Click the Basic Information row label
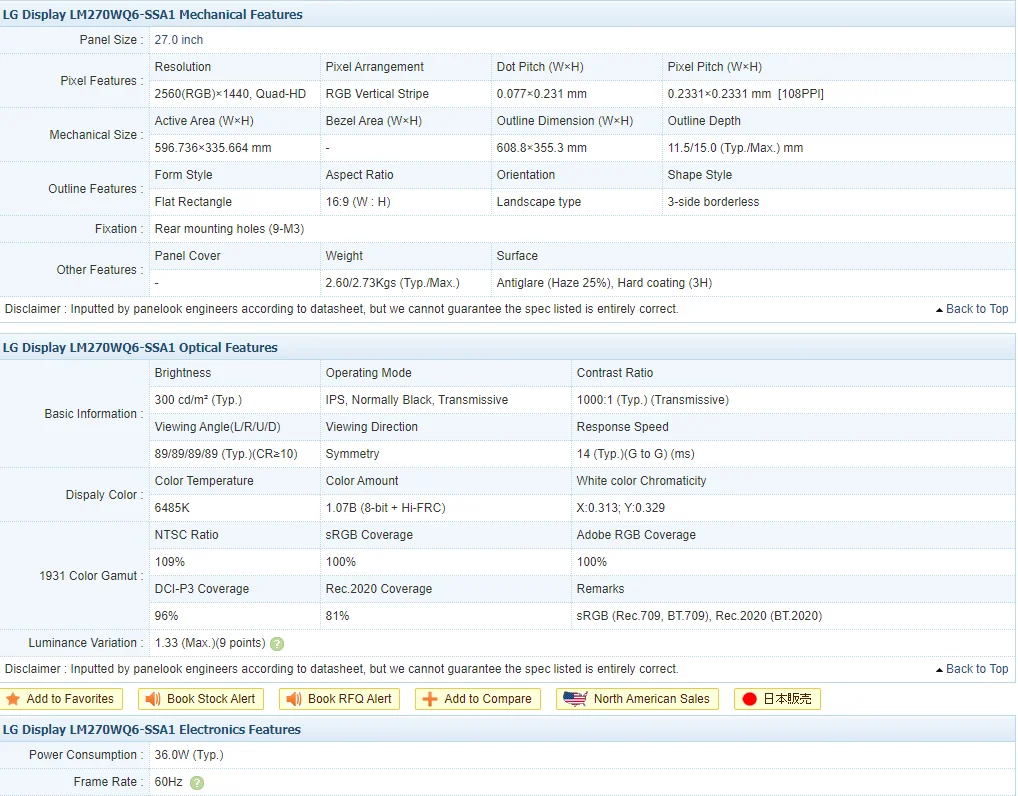 click(x=93, y=414)
